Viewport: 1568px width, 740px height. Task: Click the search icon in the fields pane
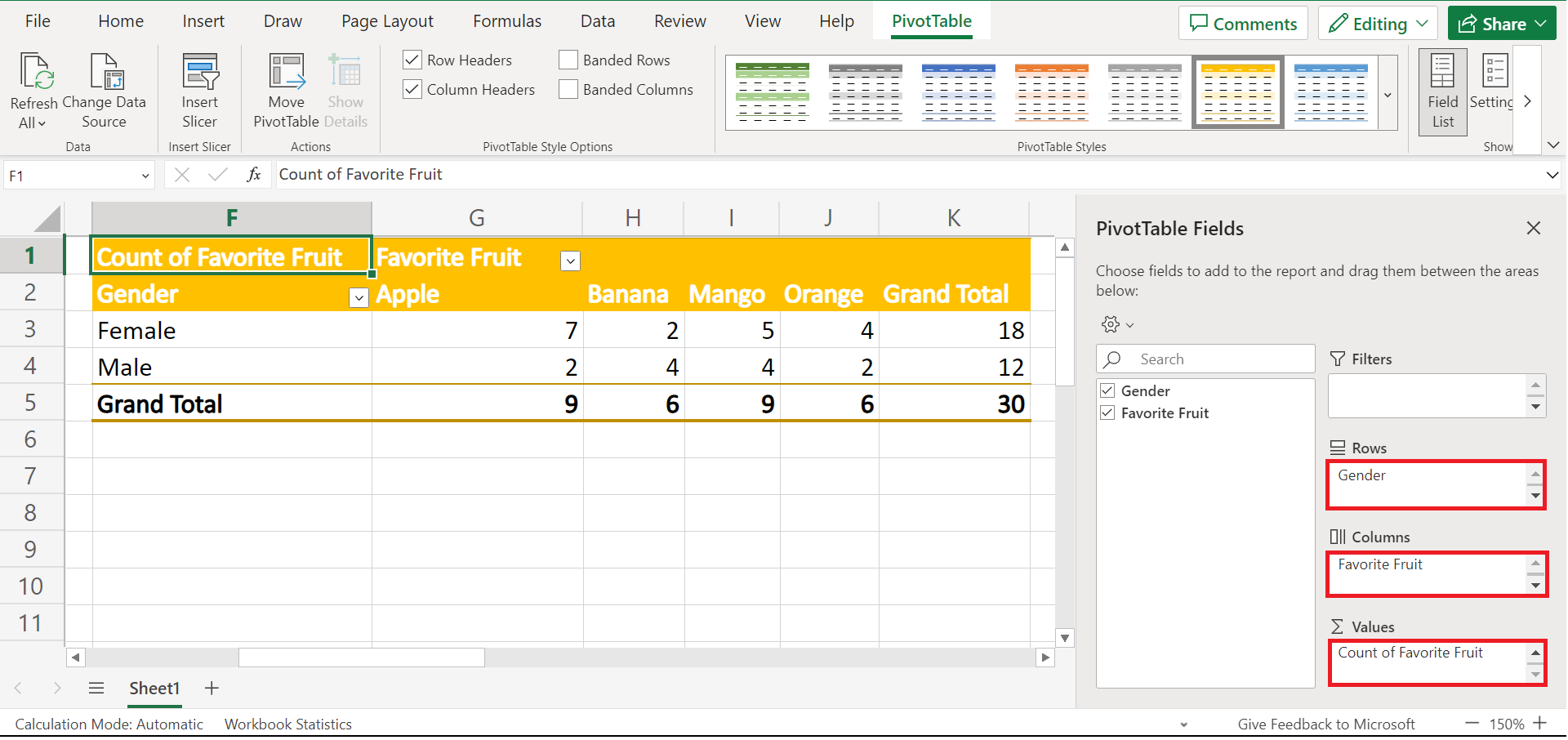coord(1113,359)
